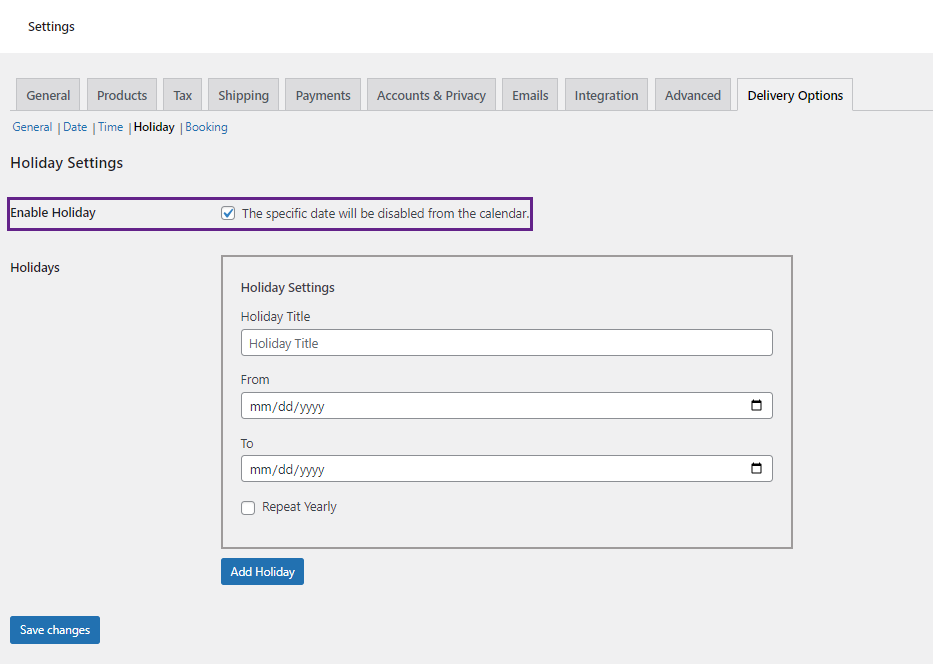Click the Save changes button

click(55, 629)
